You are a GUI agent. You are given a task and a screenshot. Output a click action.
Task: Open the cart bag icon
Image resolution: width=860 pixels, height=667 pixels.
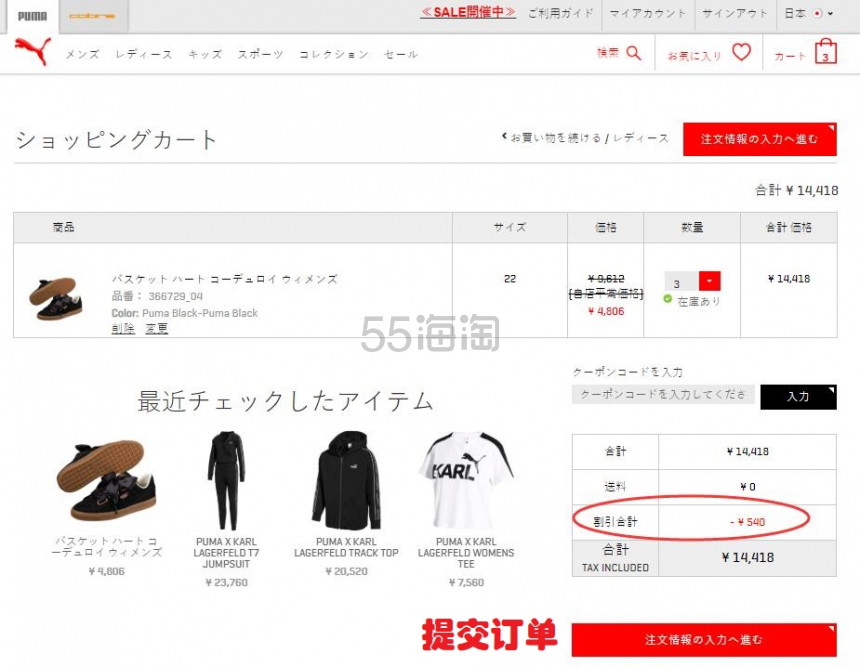(825, 52)
